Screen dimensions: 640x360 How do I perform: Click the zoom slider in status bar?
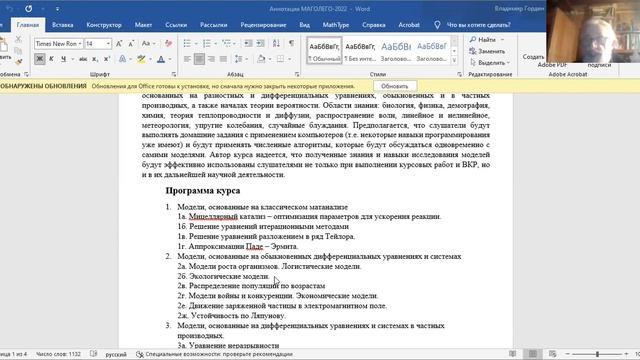(x=597, y=354)
